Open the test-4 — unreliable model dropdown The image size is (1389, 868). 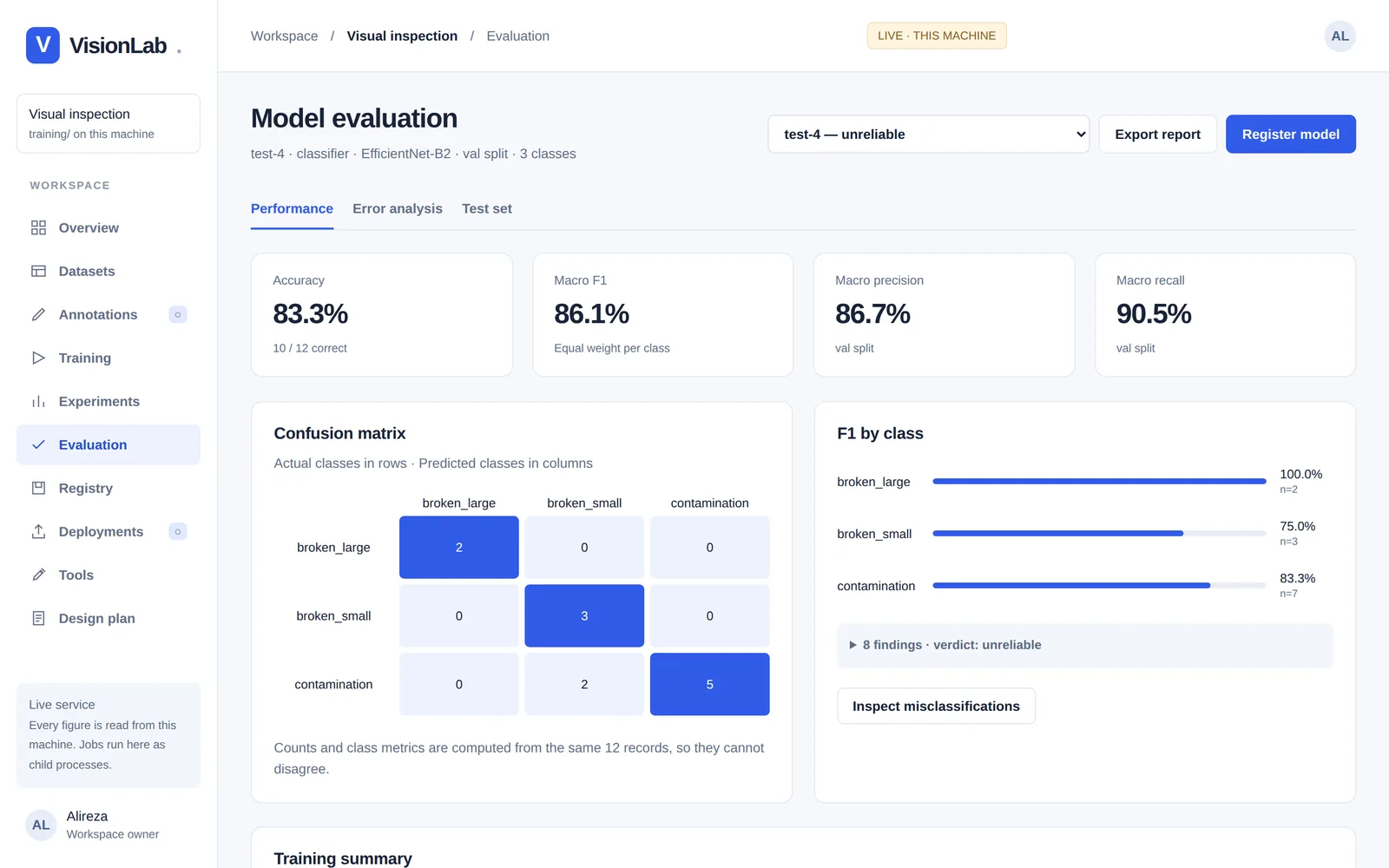[929, 135]
